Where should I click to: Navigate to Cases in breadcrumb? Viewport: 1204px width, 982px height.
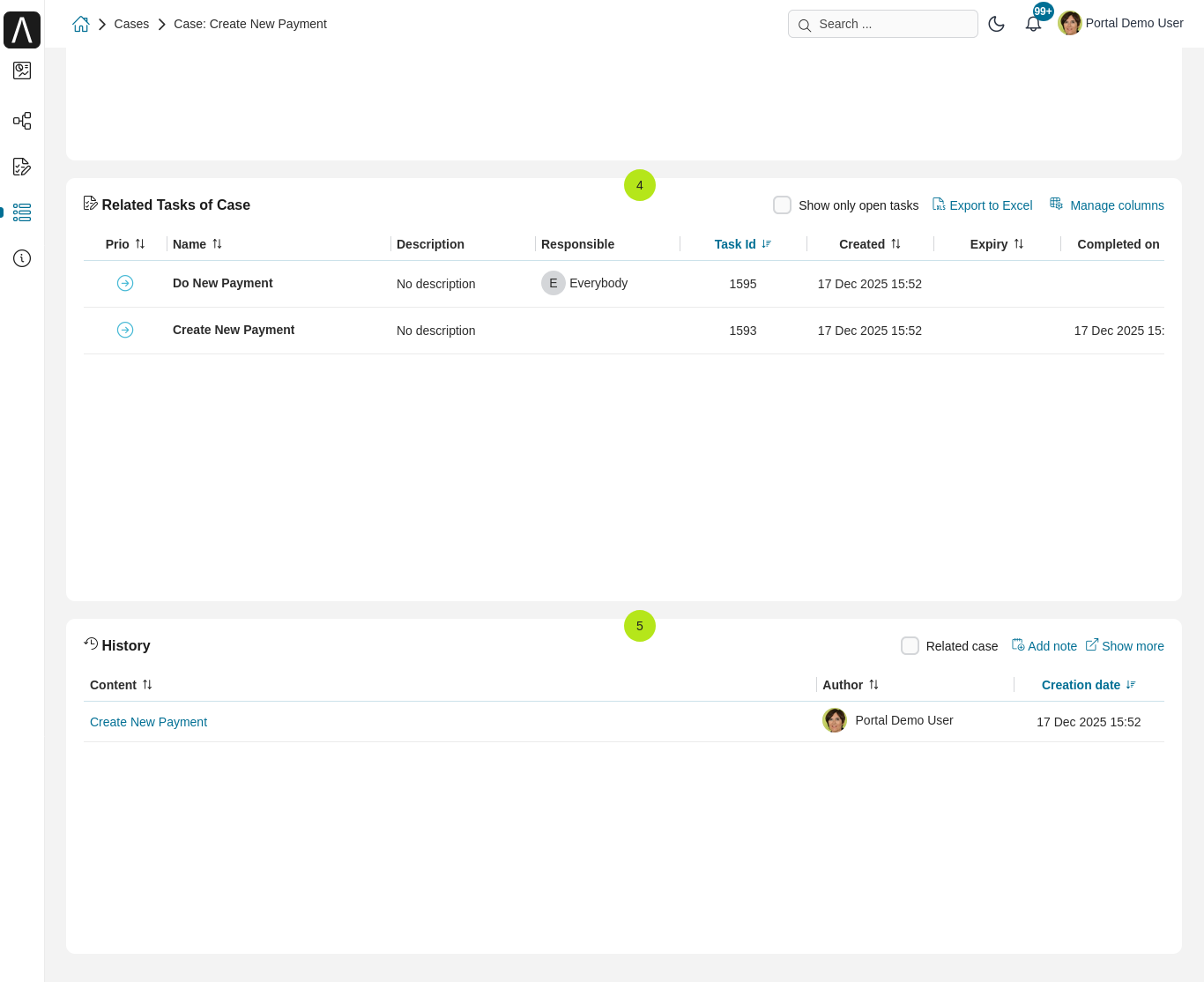(x=131, y=24)
